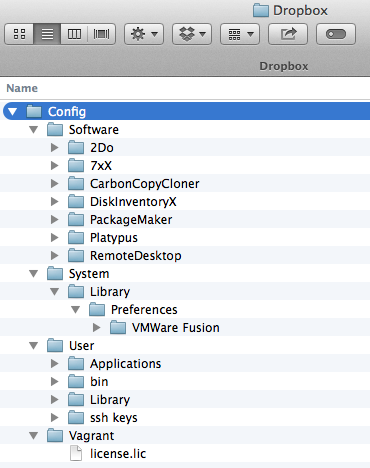Click the Share toolbar button
370x468 pixels.
(x=288, y=34)
